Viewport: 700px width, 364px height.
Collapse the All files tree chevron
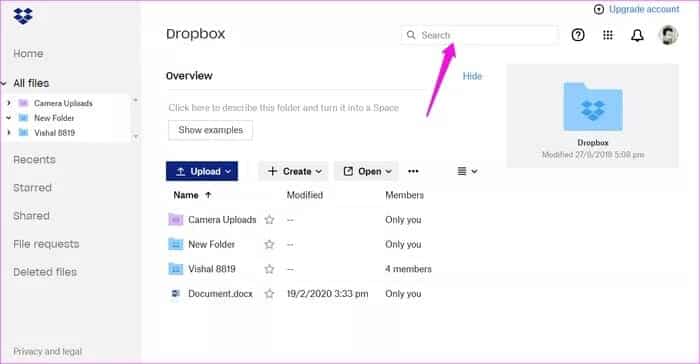click(4, 84)
